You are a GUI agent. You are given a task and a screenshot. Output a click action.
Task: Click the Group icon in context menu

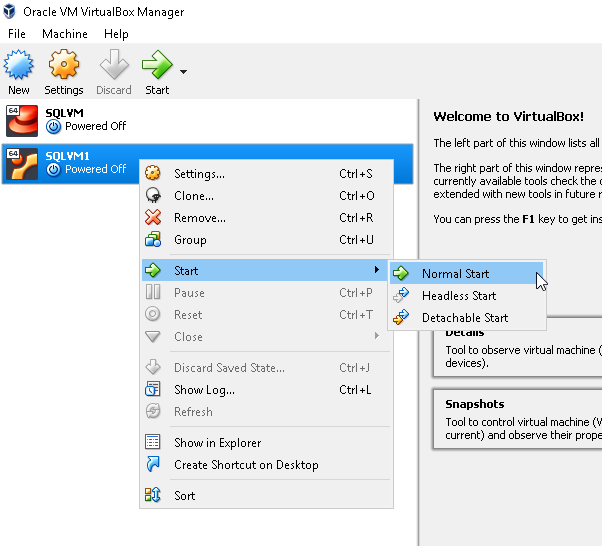tap(153, 240)
